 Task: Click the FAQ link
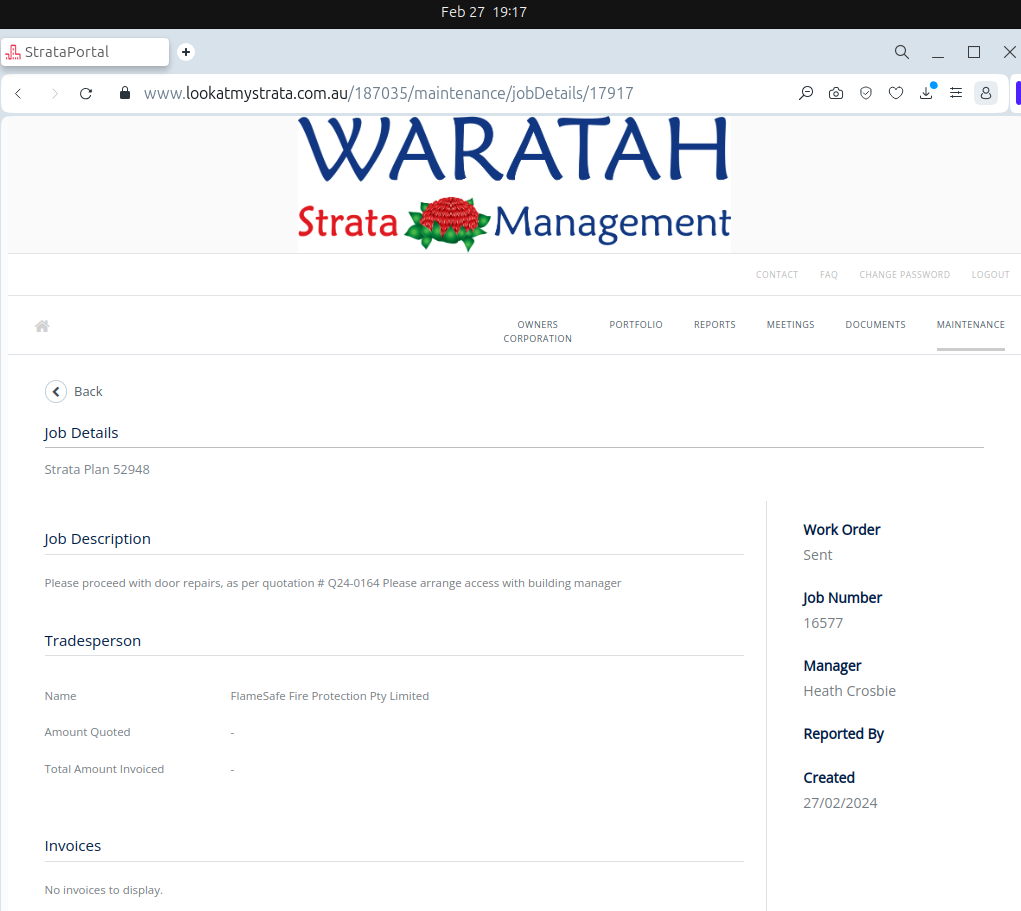(829, 275)
